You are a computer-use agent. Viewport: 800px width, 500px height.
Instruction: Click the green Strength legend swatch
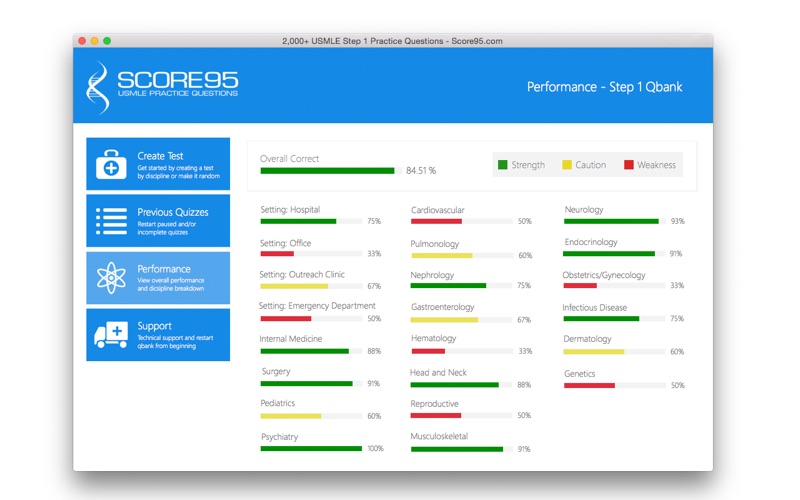[x=503, y=165]
